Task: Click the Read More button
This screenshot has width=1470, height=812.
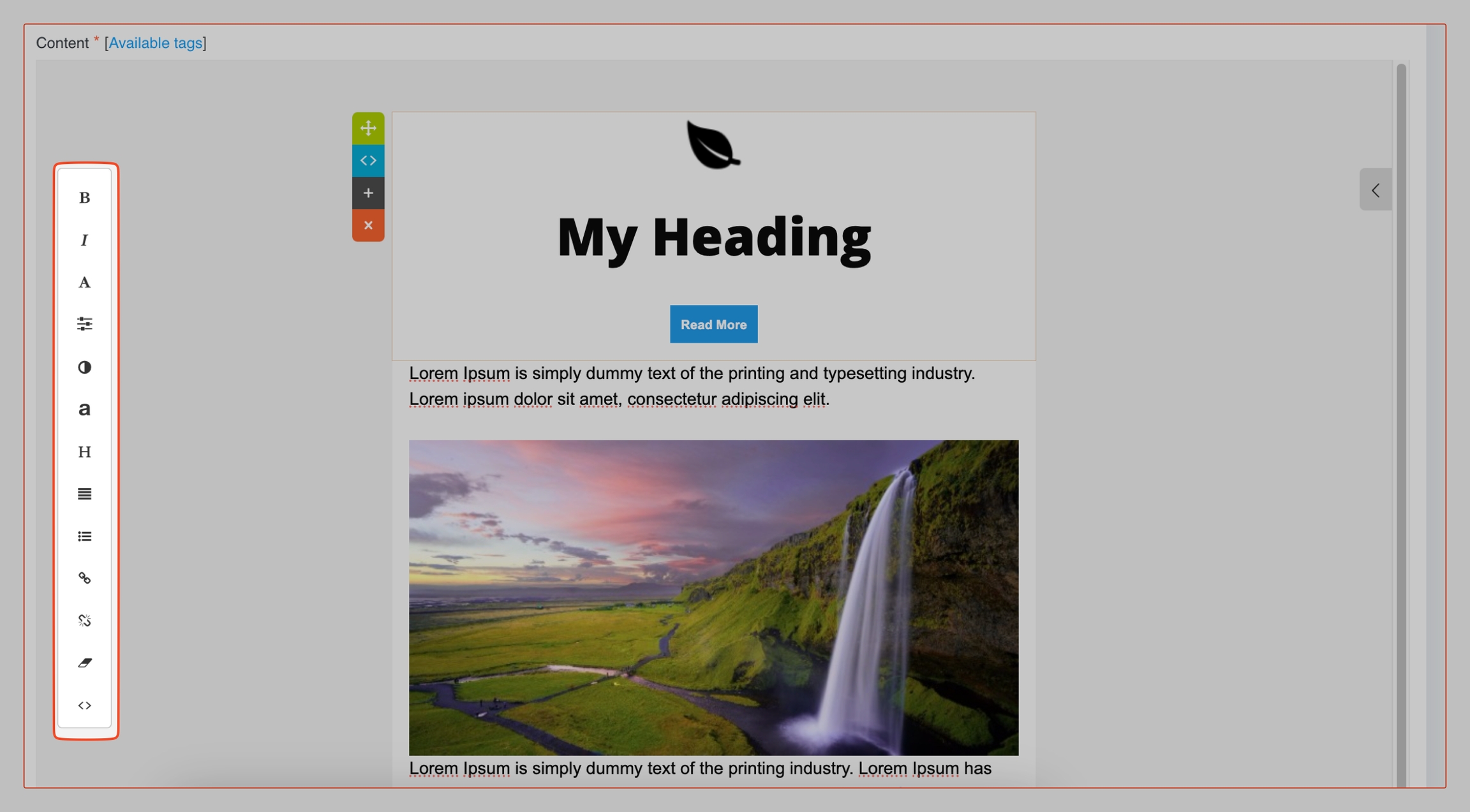Action: click(x=713, y=324)
